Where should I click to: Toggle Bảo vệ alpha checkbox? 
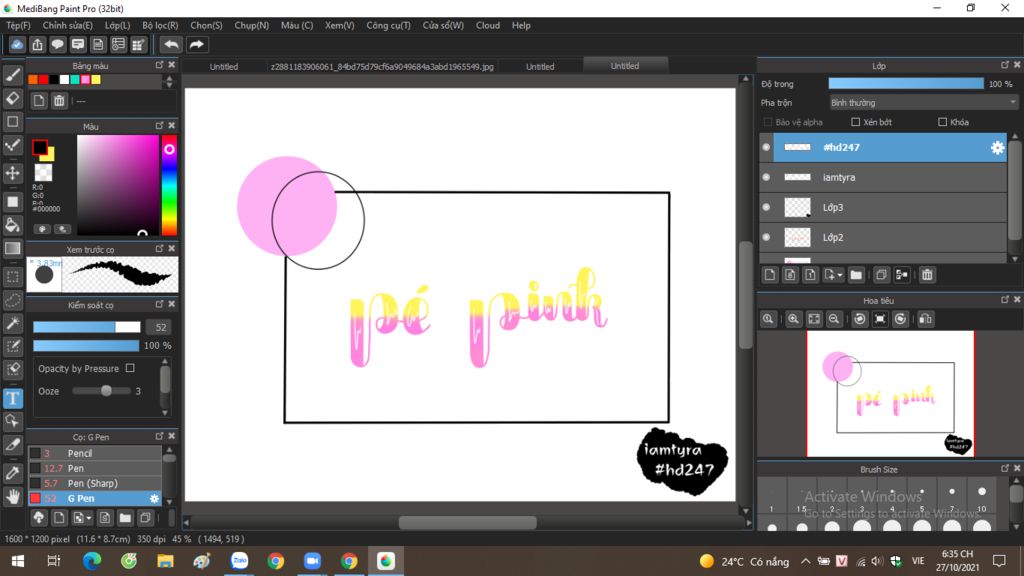[768, 122]
